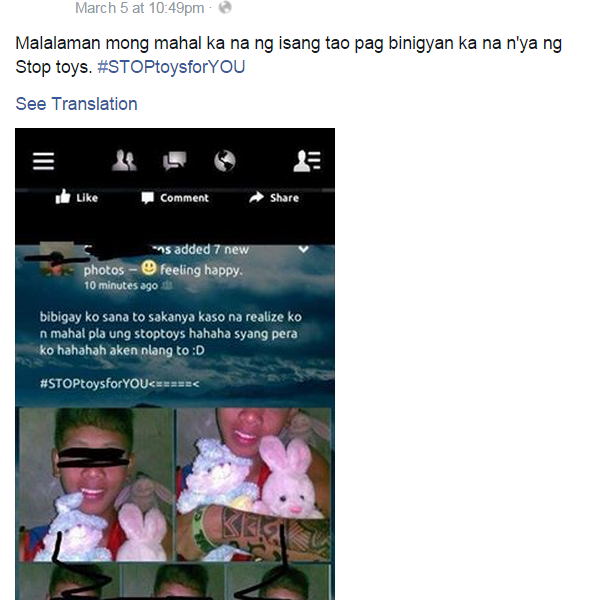The image size is (611, 600).
Task: Open the globe notifications icon
Action: tap(225, 161)
